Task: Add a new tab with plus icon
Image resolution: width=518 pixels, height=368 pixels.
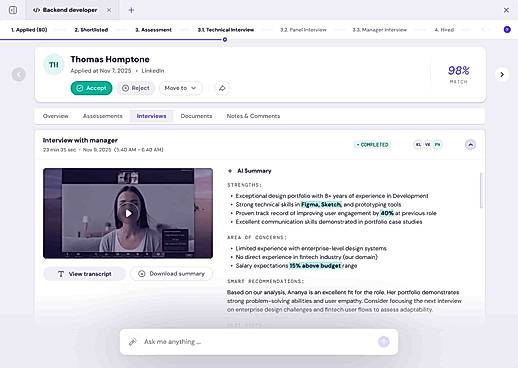Action: tap(131, 10)
